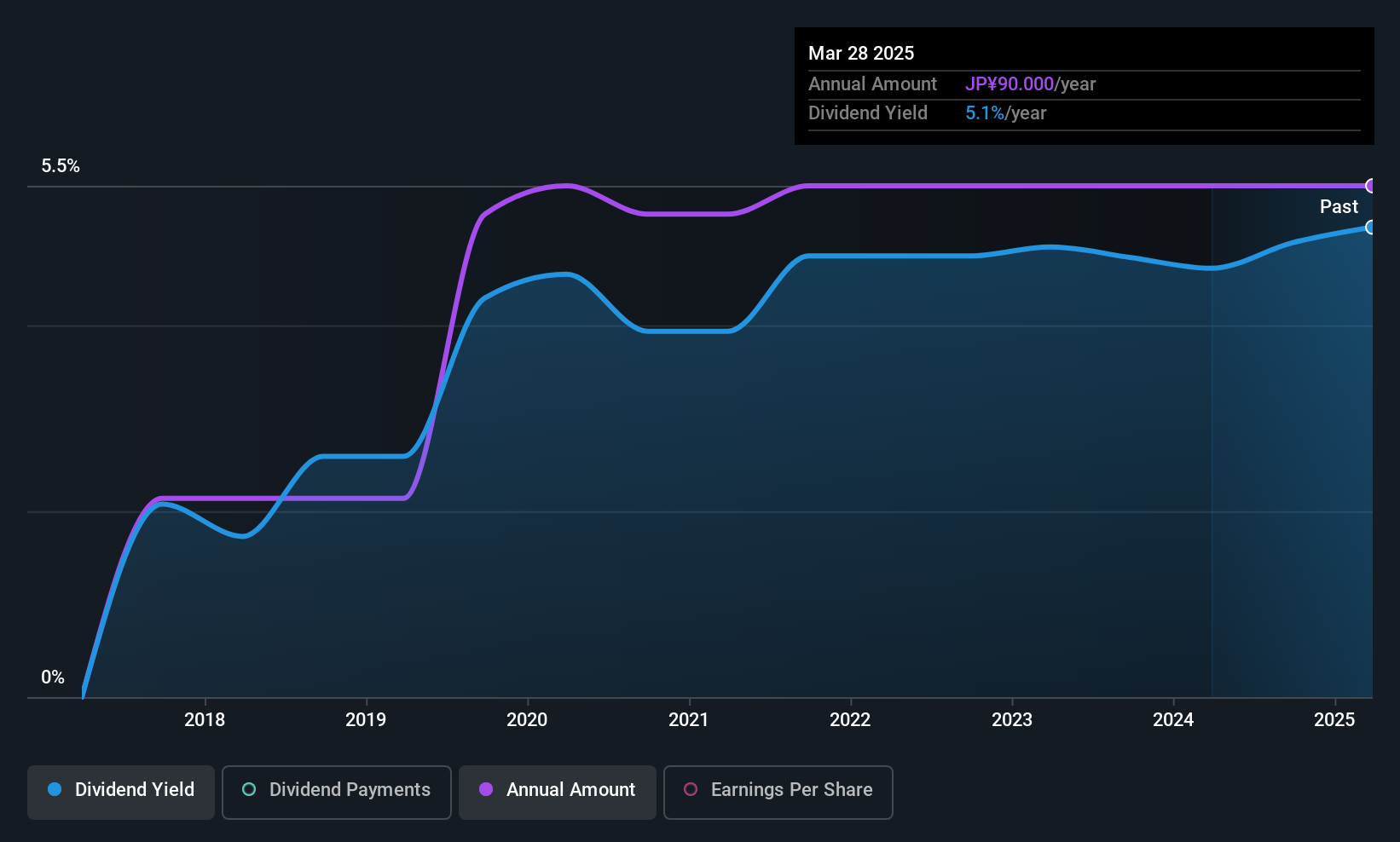Click the 5.1%/year tooltip value
Screen dimensions: 1400x842
coord(1006,113)
